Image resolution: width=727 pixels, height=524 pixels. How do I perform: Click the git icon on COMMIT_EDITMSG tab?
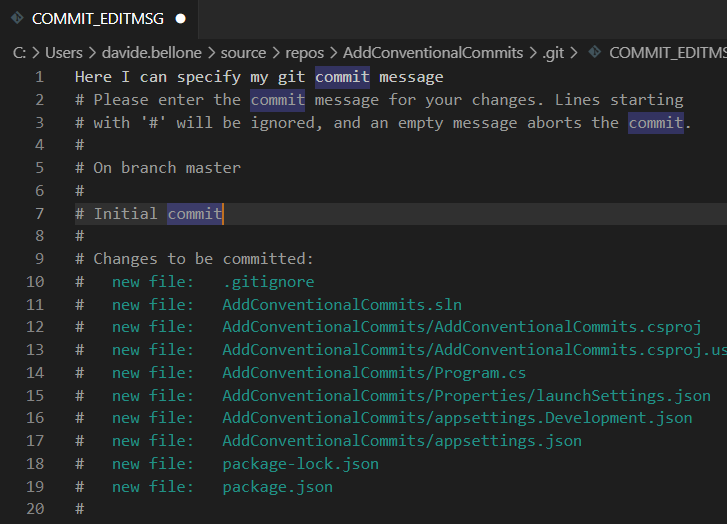coord(17,18)
